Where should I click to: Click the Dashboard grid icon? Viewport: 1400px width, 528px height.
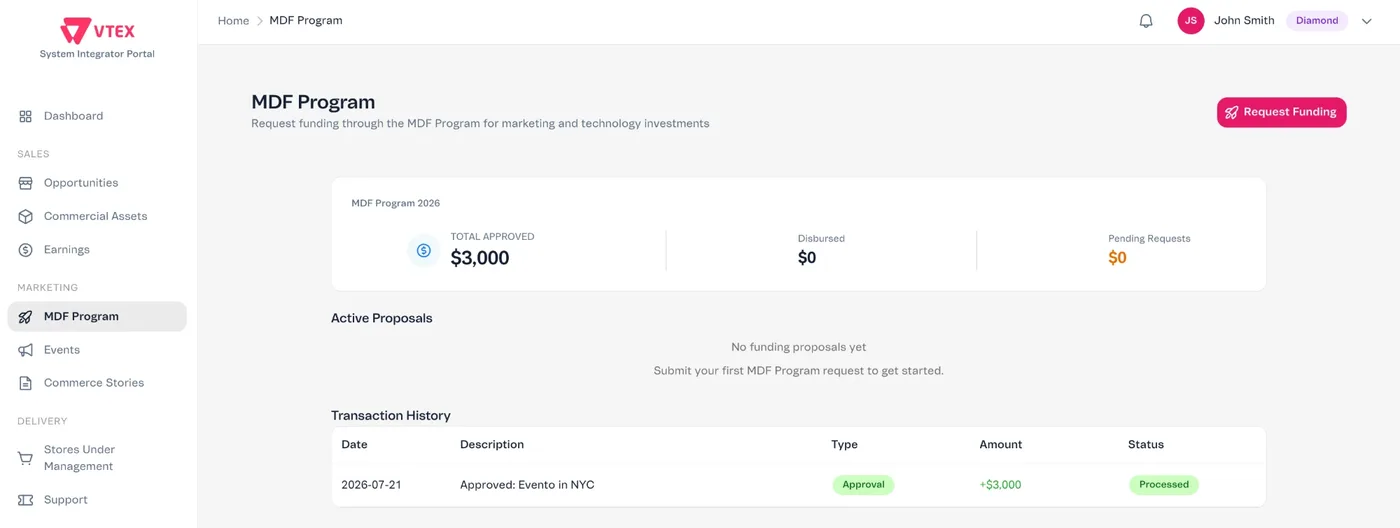26,116
